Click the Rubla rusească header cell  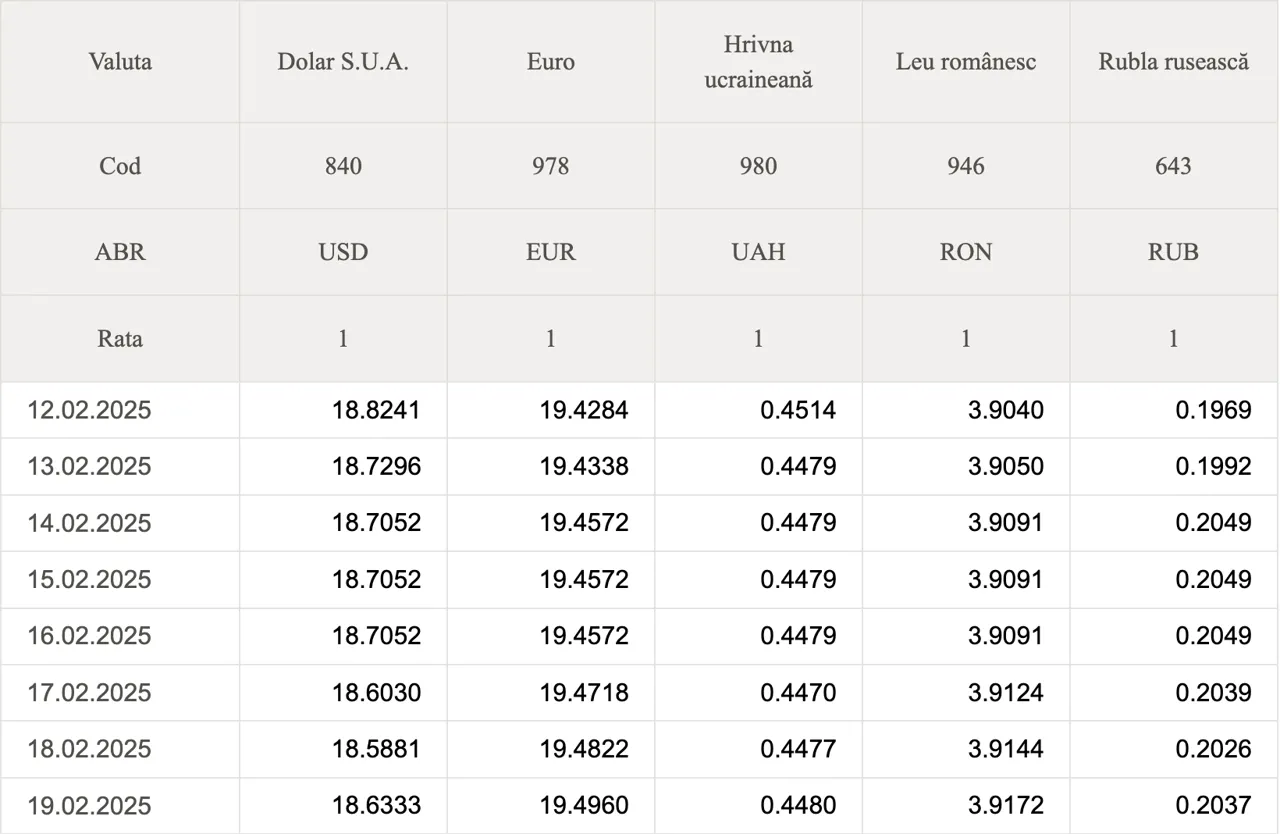(1174, 62)
